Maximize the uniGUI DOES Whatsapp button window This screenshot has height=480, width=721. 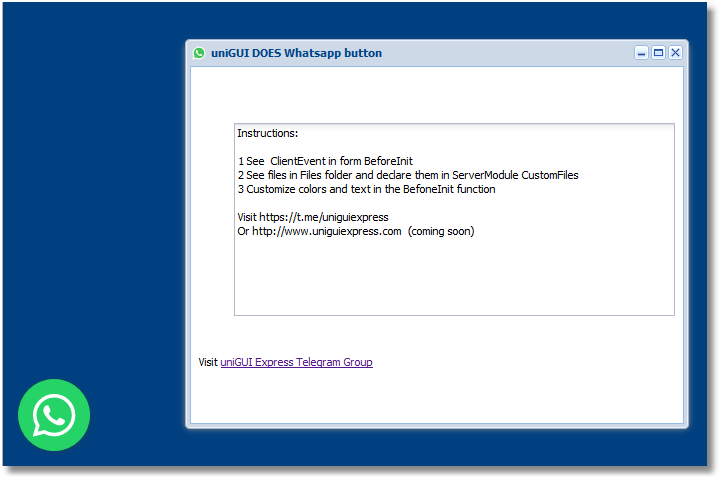pos(658,53)
